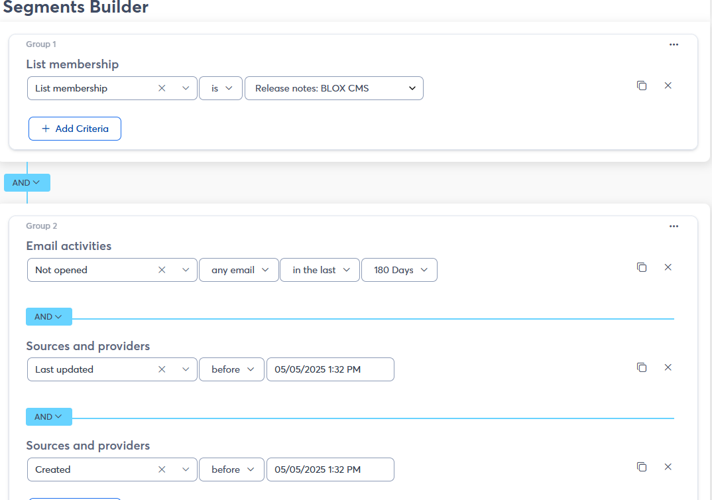Duplicate the List membership criteria row

click(x=642, y=86)
